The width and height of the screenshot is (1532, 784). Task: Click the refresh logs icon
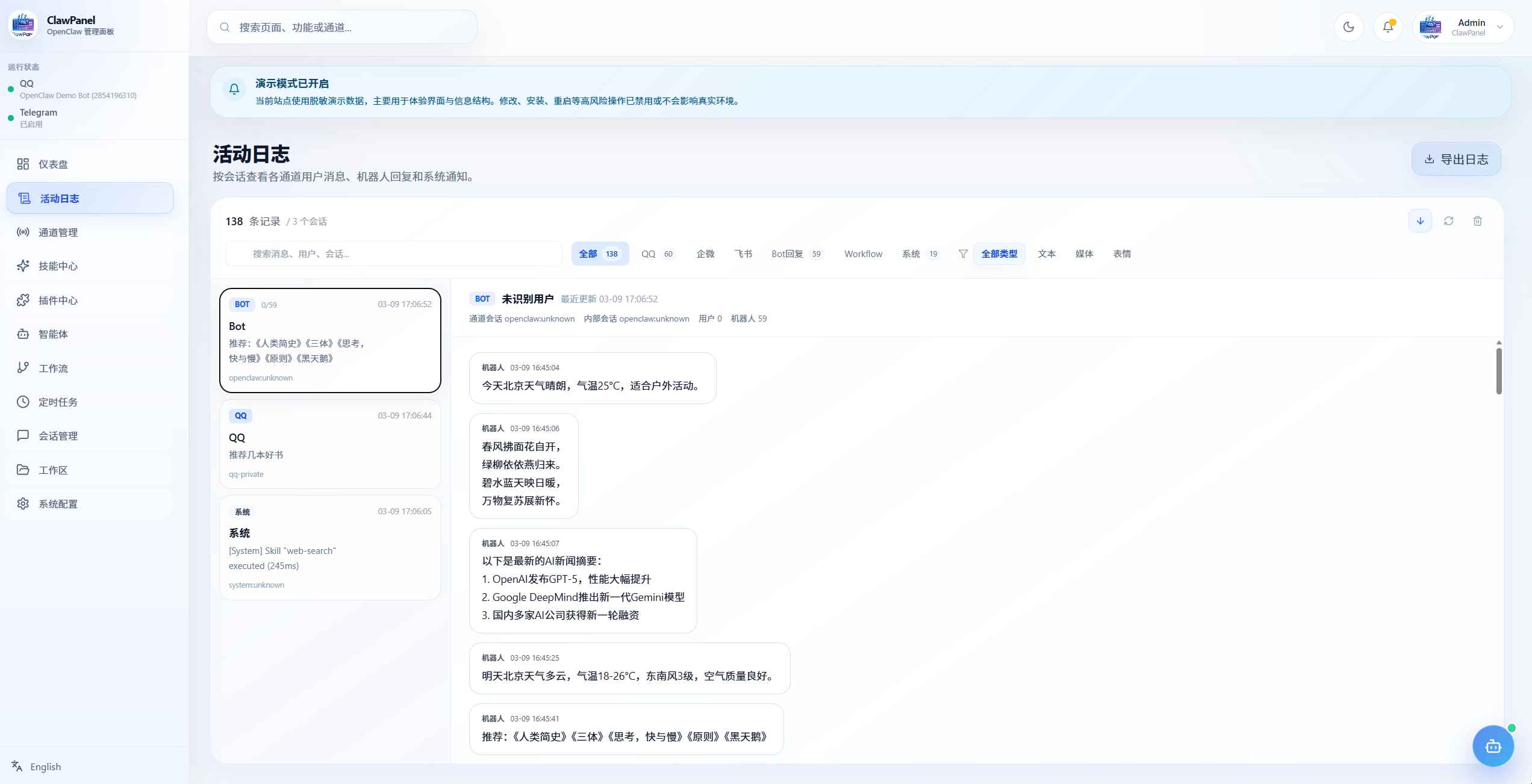tap(1448, 221)
